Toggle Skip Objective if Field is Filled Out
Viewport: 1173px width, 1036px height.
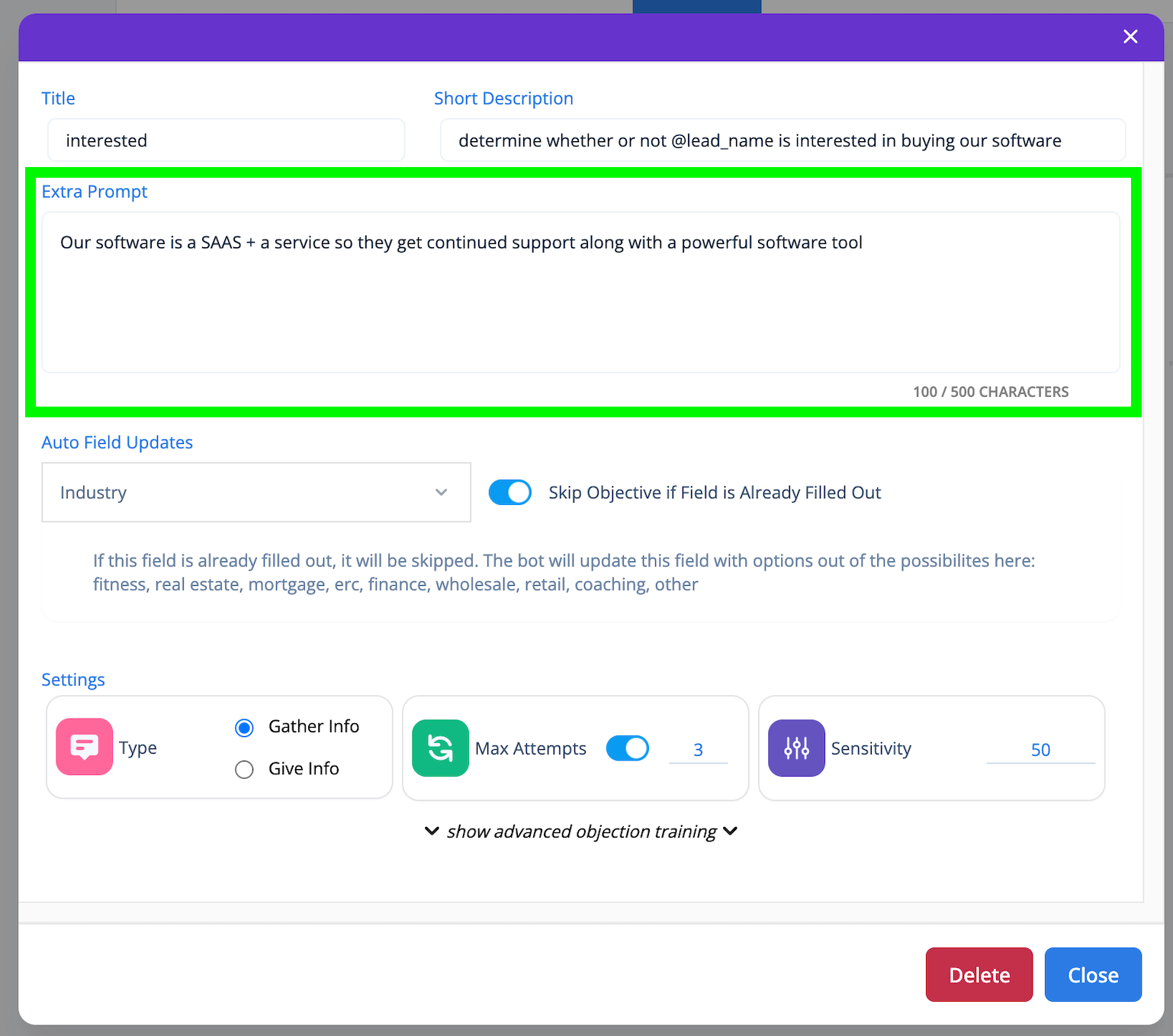510,492
